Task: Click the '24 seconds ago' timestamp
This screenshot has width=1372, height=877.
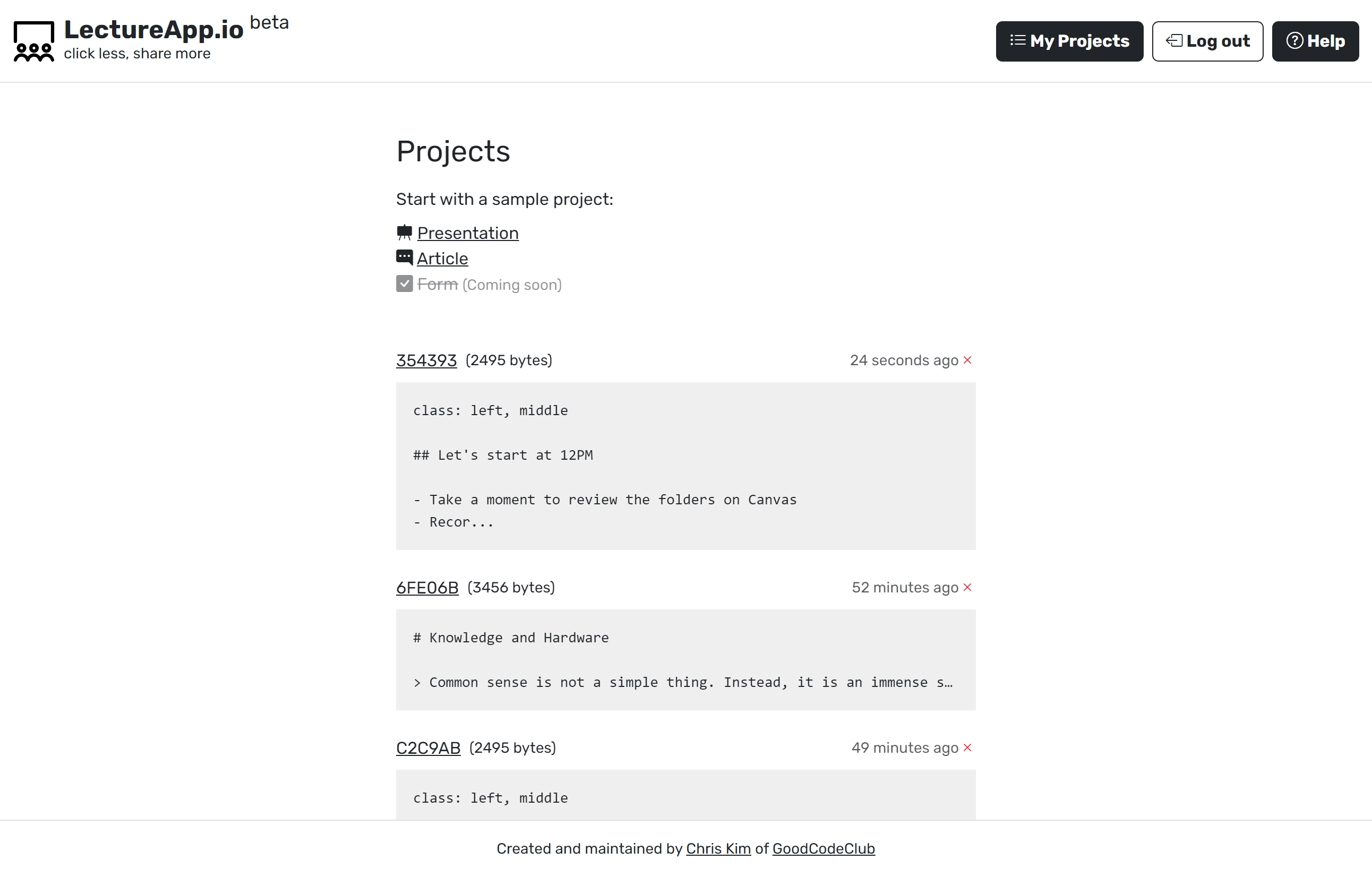Action: pos(904,360)
